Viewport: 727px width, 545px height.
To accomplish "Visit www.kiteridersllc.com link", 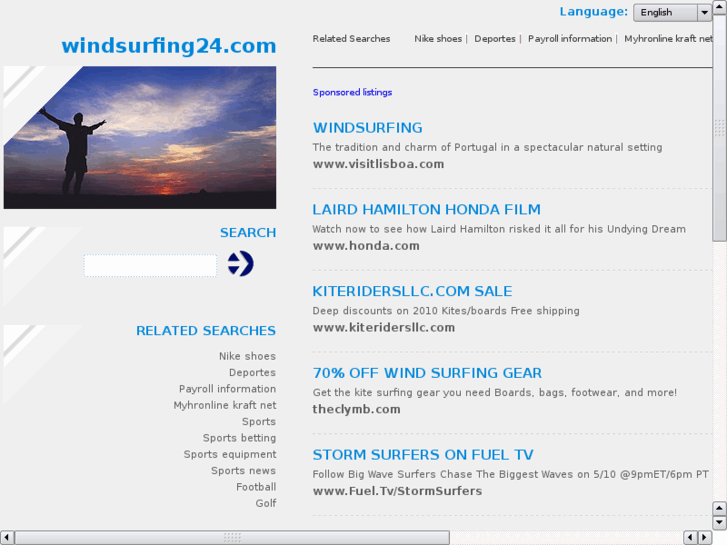I will [384, 327].
